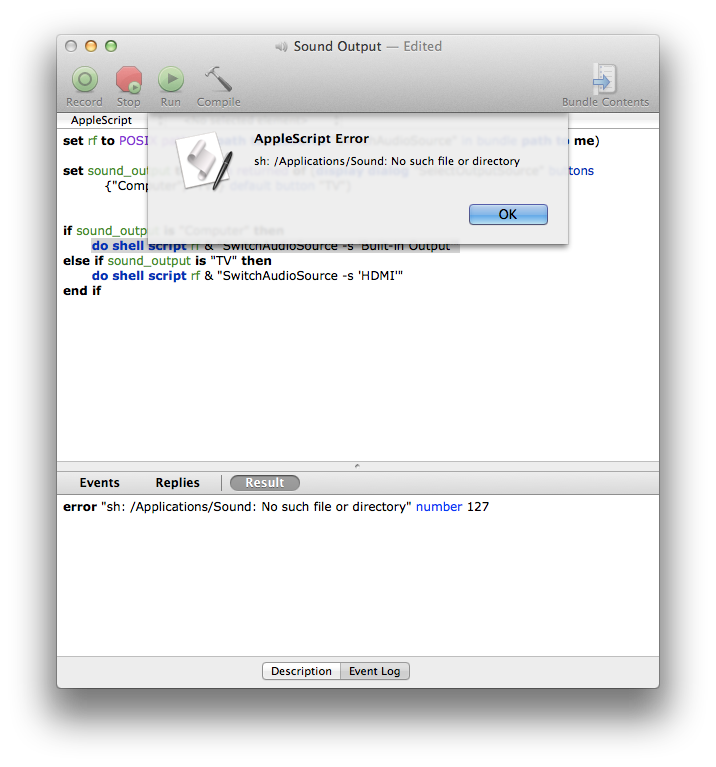This screenshot has width=716, height=767.
Task: Switch to the Events tab
Action: (x=99, y=483)
